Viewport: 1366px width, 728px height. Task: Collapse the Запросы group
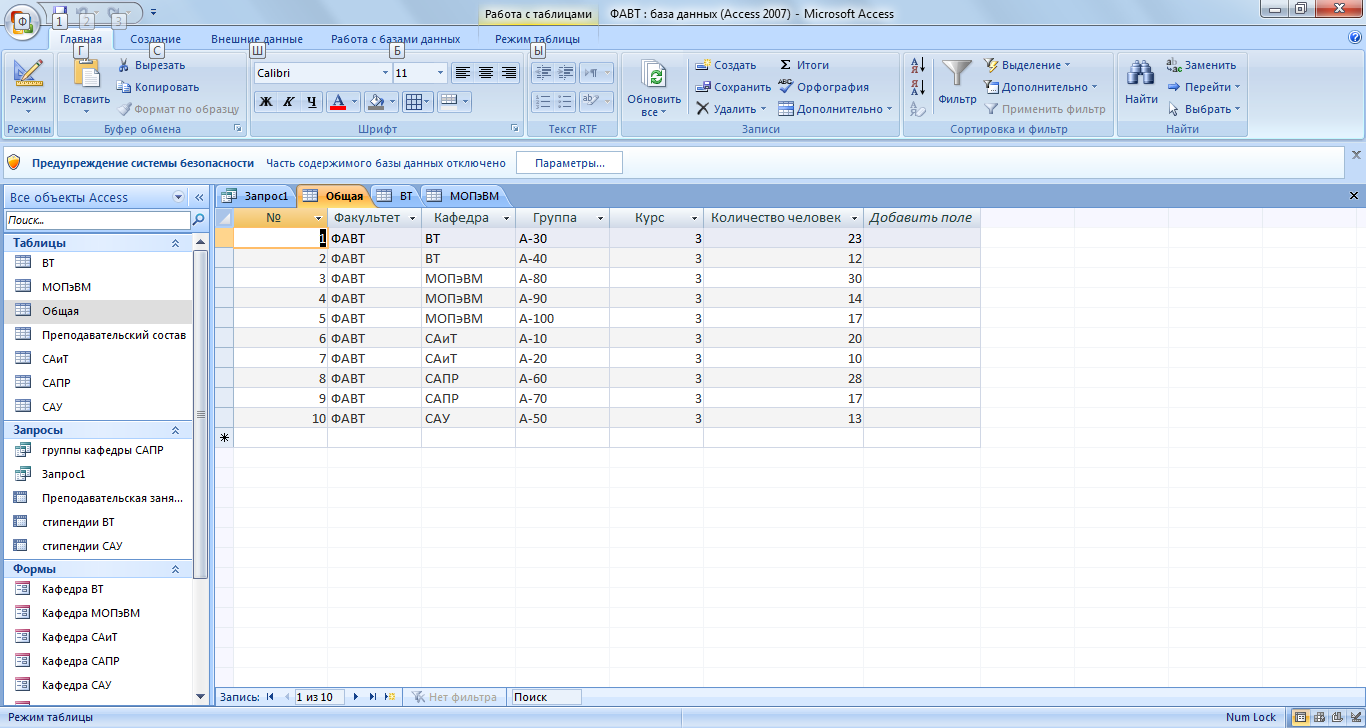pyautogui.click(x=176, y=430)
